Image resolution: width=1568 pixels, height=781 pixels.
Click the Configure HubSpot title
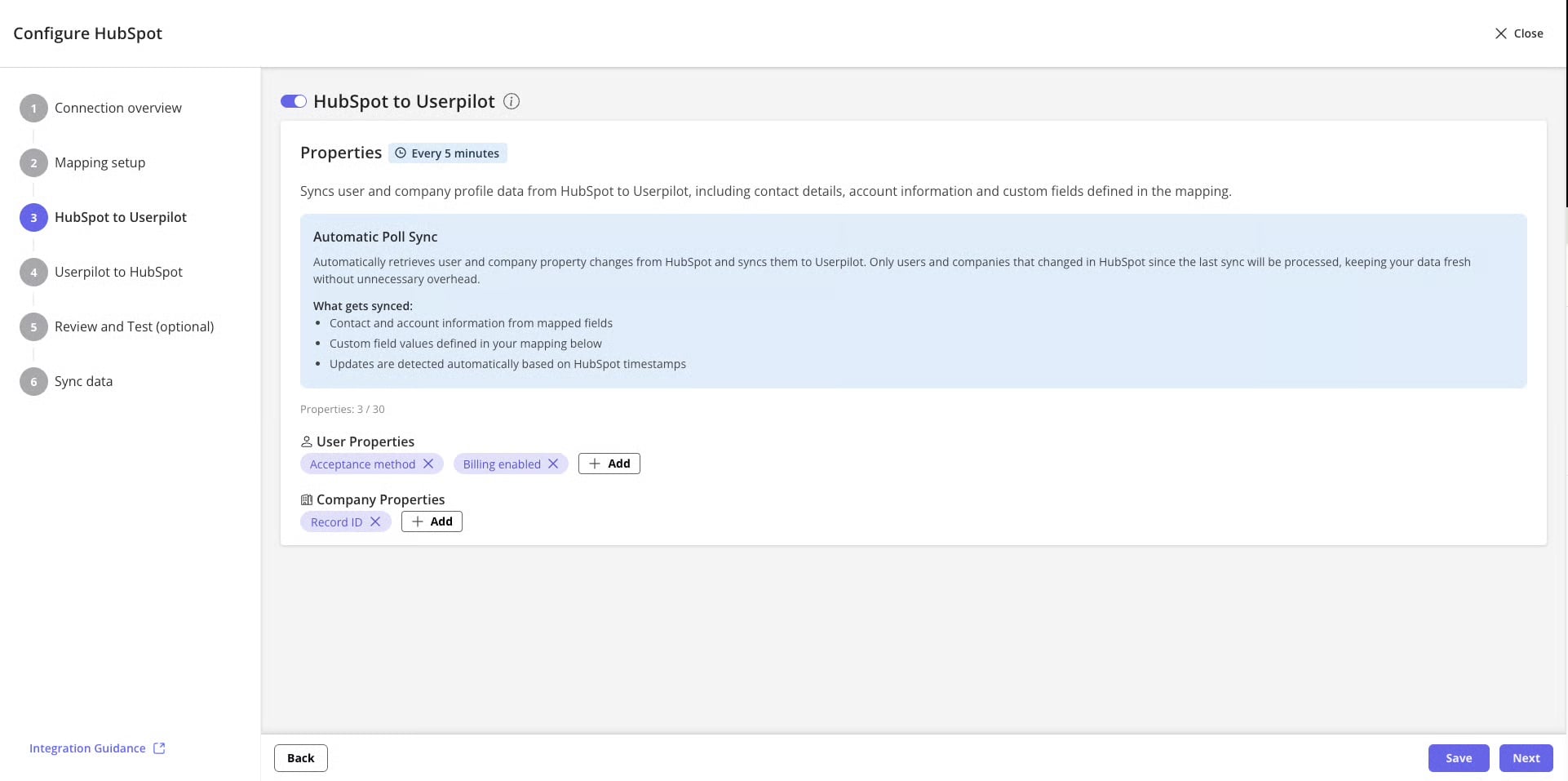[88, 33]
